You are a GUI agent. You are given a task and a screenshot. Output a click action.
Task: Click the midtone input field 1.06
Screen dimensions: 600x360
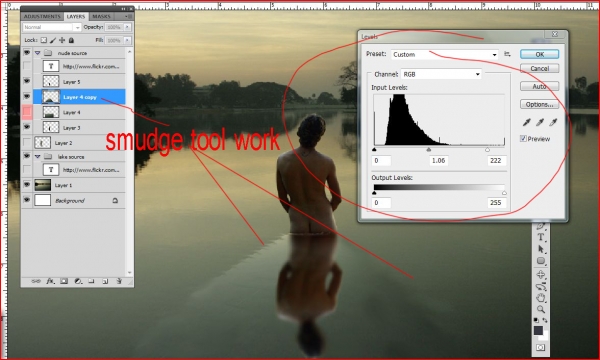coord(439,161)
